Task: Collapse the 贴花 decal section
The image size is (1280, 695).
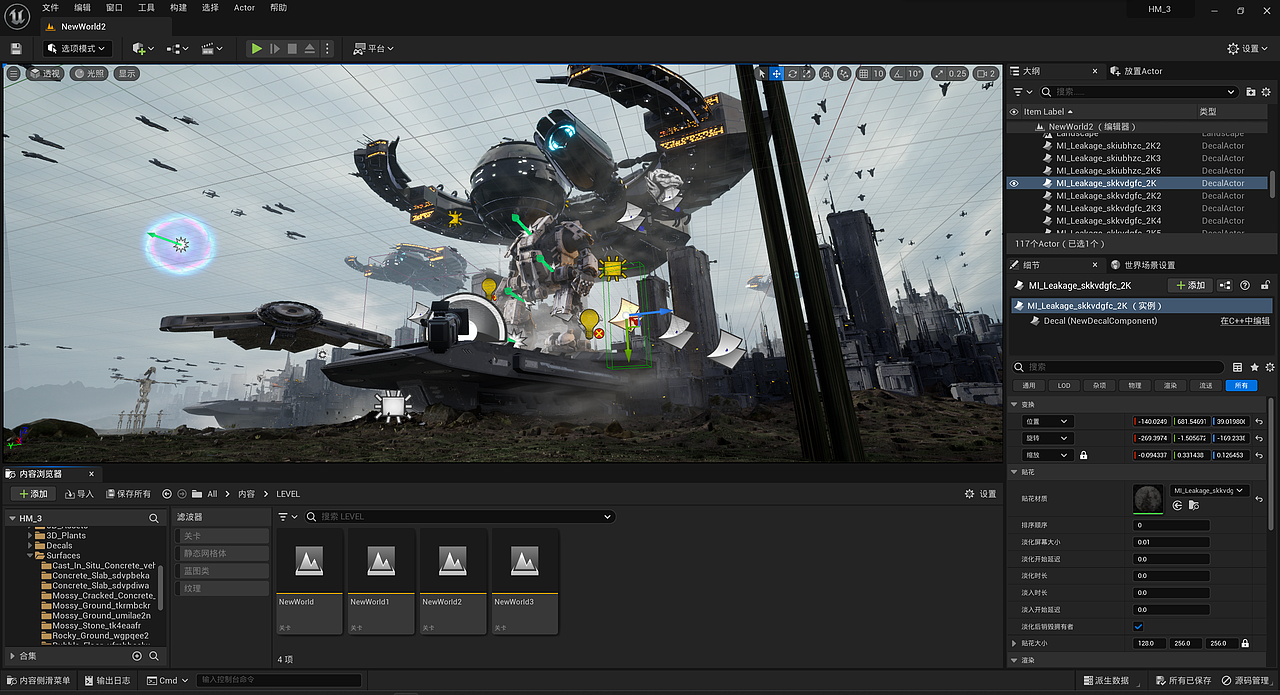Action: point(1015,471)
